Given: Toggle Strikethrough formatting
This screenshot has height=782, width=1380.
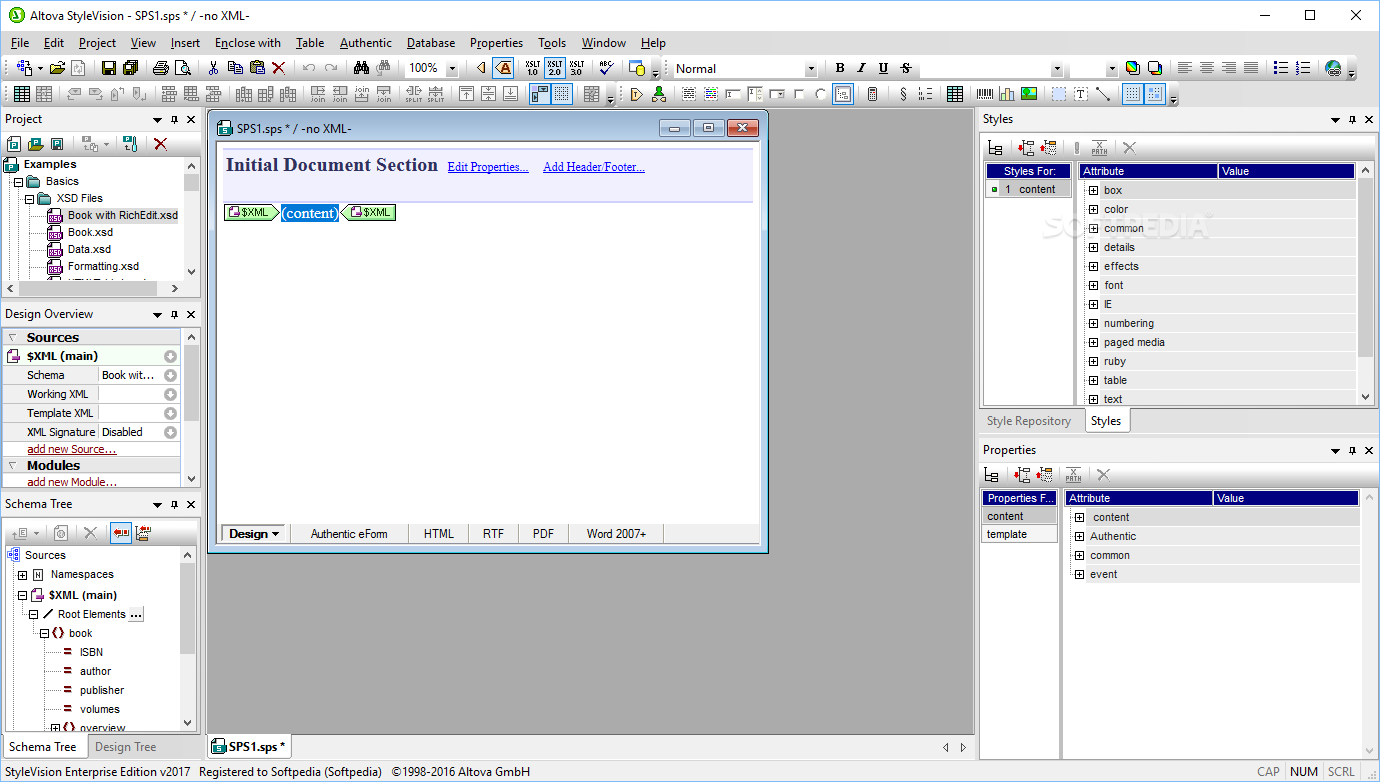Looking at the screenshot, I should click(905, 68).
